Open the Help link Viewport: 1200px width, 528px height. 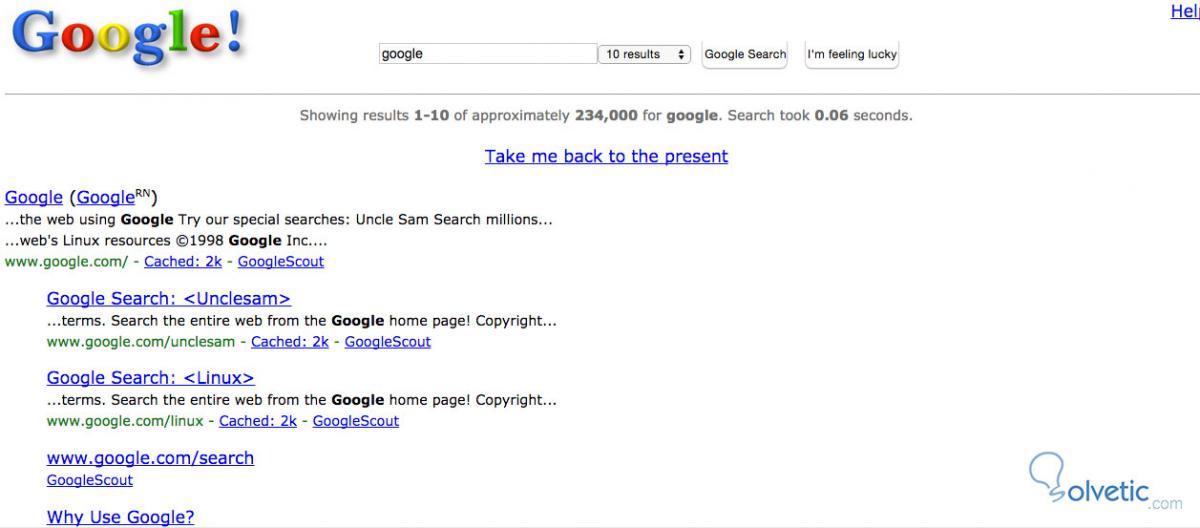pyautogui.click(x=1185, y=11)
